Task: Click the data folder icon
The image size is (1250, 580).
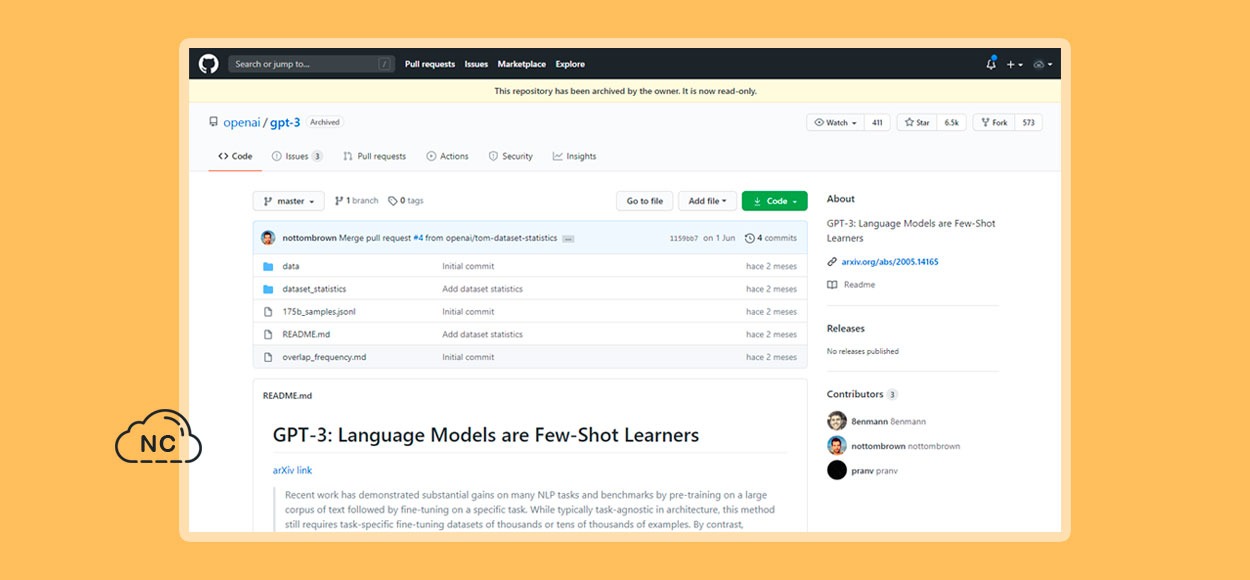Action: (268, 267)
